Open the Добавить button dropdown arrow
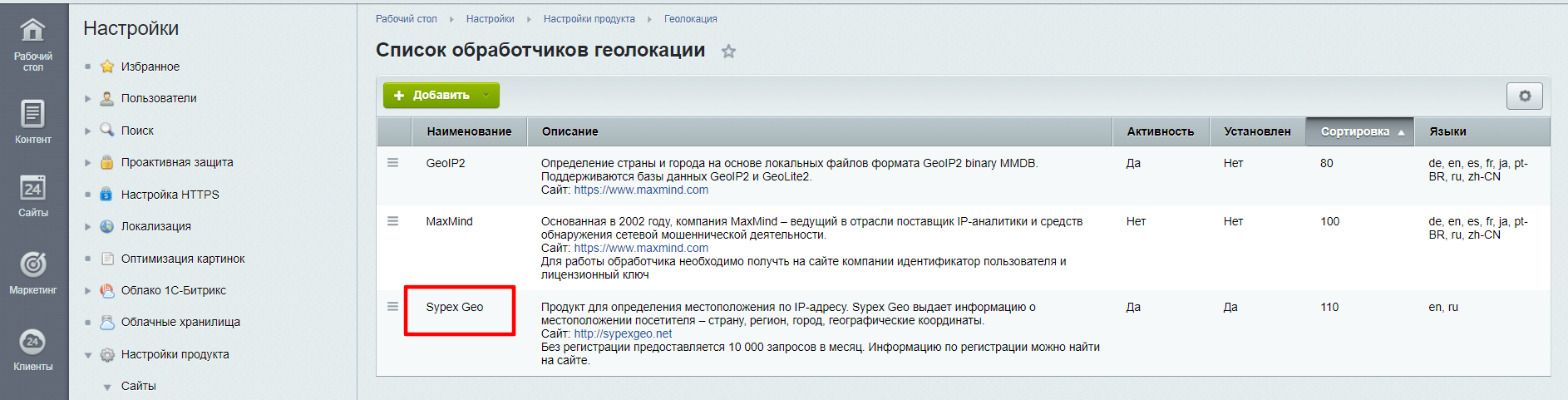 [x=486, y=96]
